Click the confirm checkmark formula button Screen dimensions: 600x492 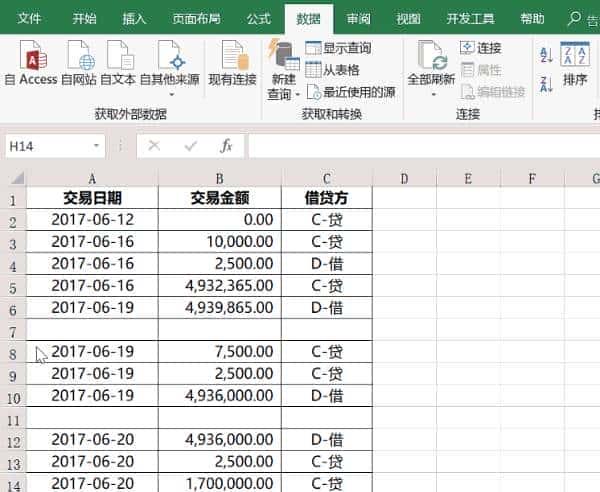[x=191, y=146]
